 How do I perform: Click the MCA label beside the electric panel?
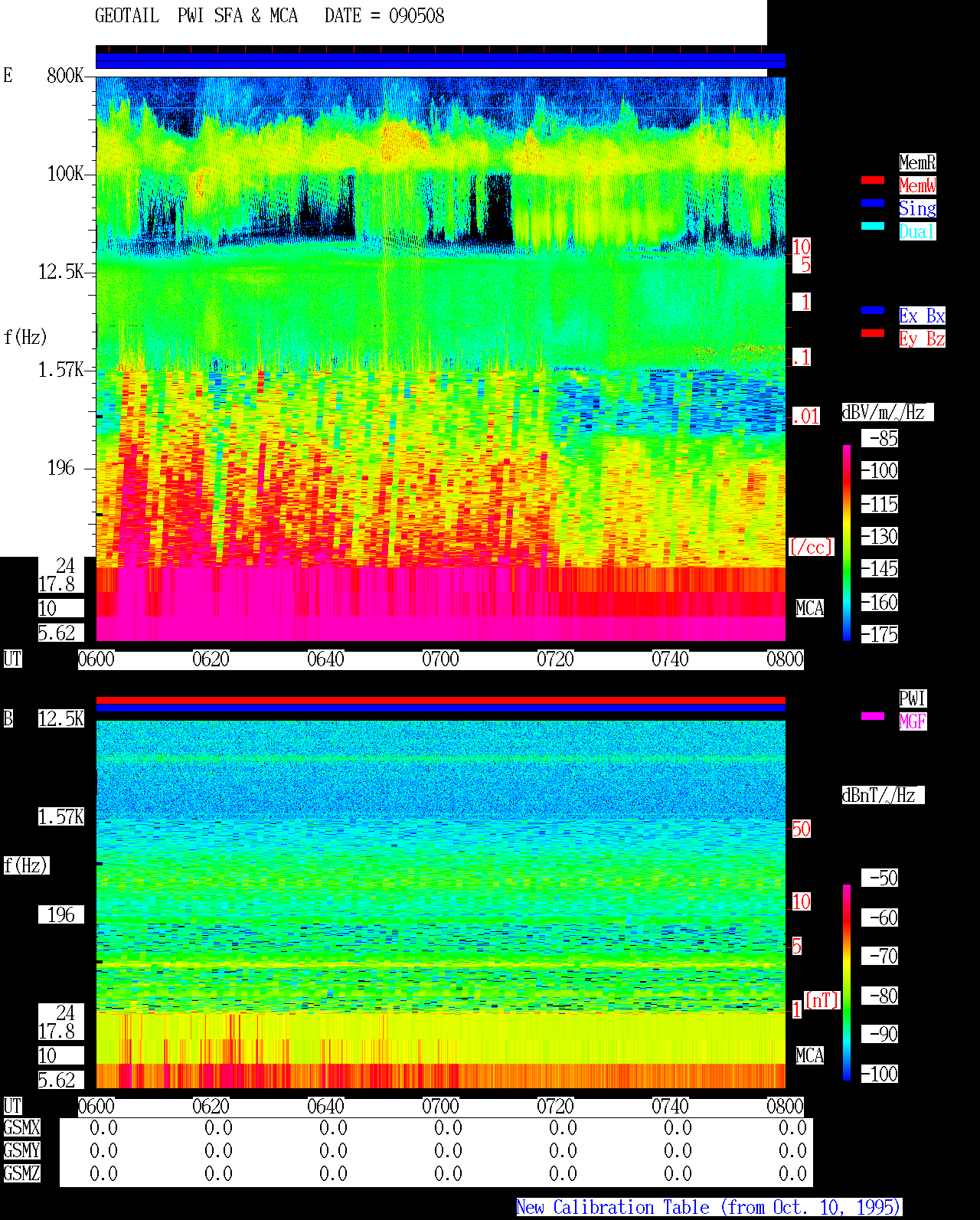(x=810, y=608)
